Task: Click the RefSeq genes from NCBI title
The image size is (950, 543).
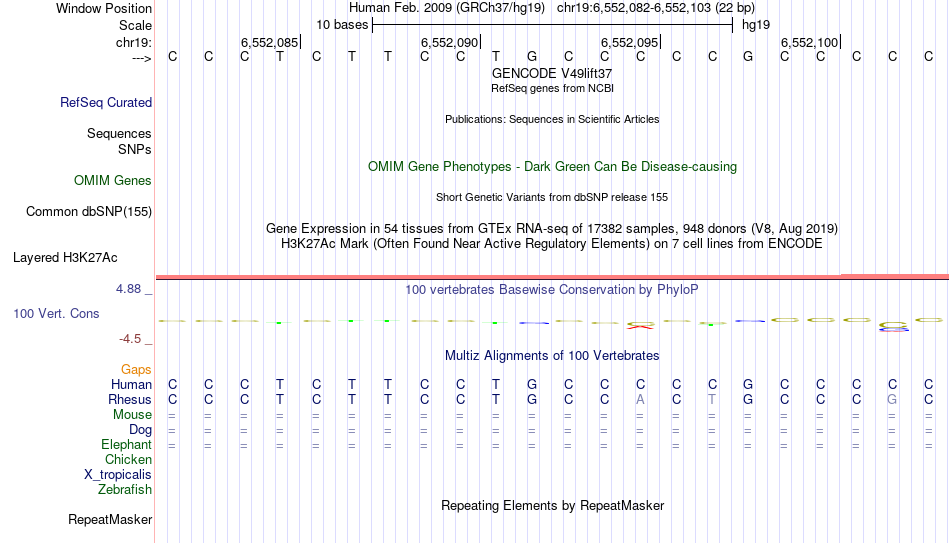Action: pos(552,88)
